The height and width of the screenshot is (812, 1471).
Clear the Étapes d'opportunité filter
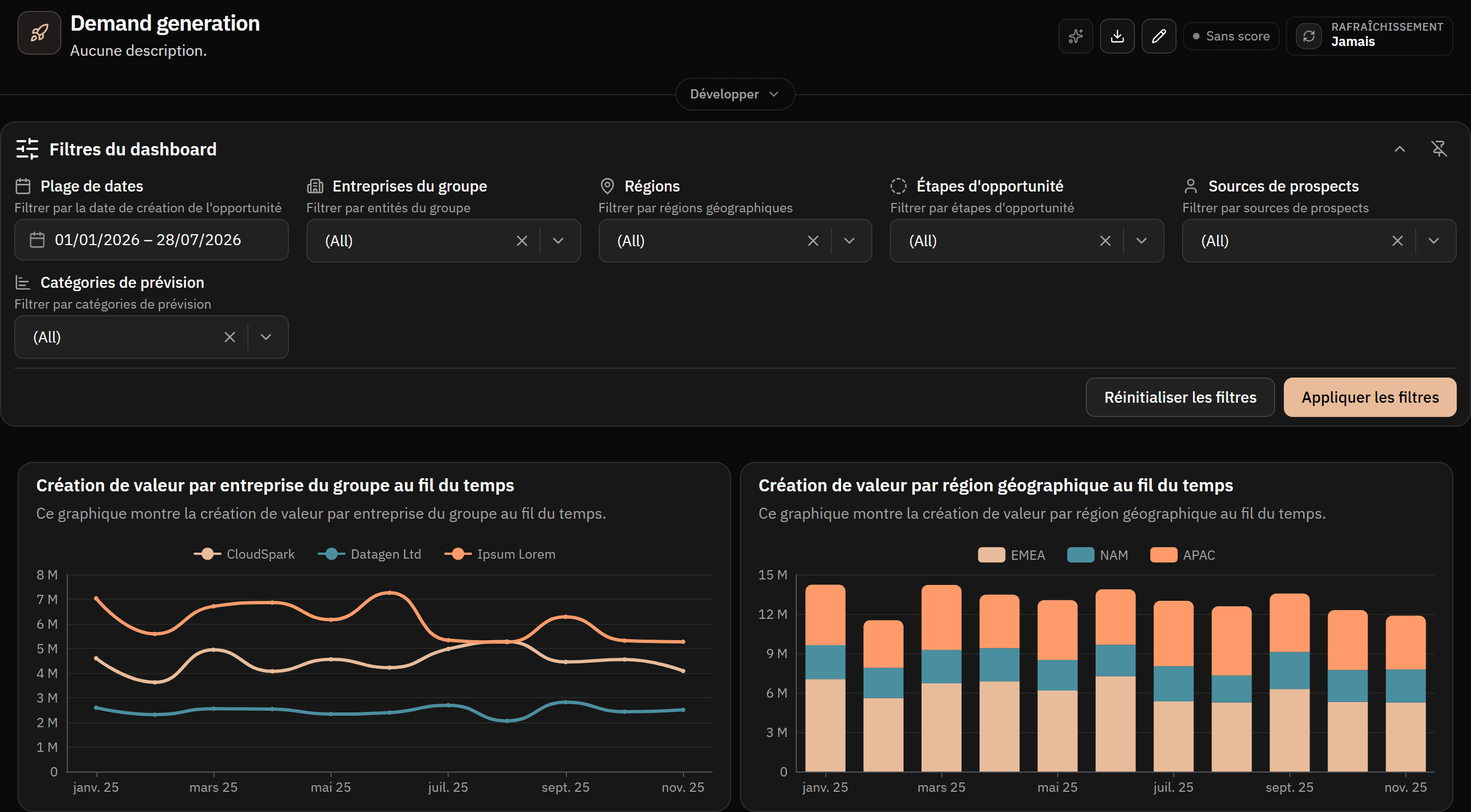click(1105, 241)
